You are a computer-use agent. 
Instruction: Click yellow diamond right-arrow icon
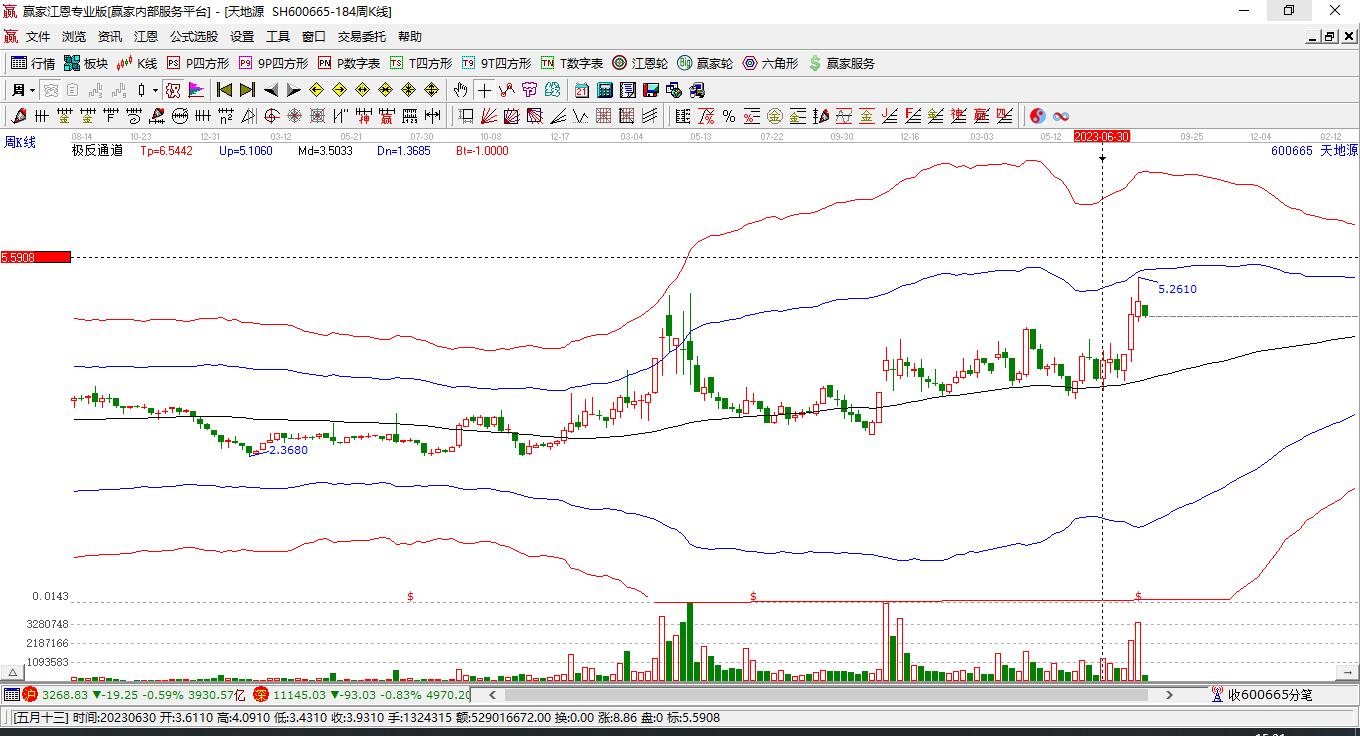pyautogui.click(x=340, y=90)
